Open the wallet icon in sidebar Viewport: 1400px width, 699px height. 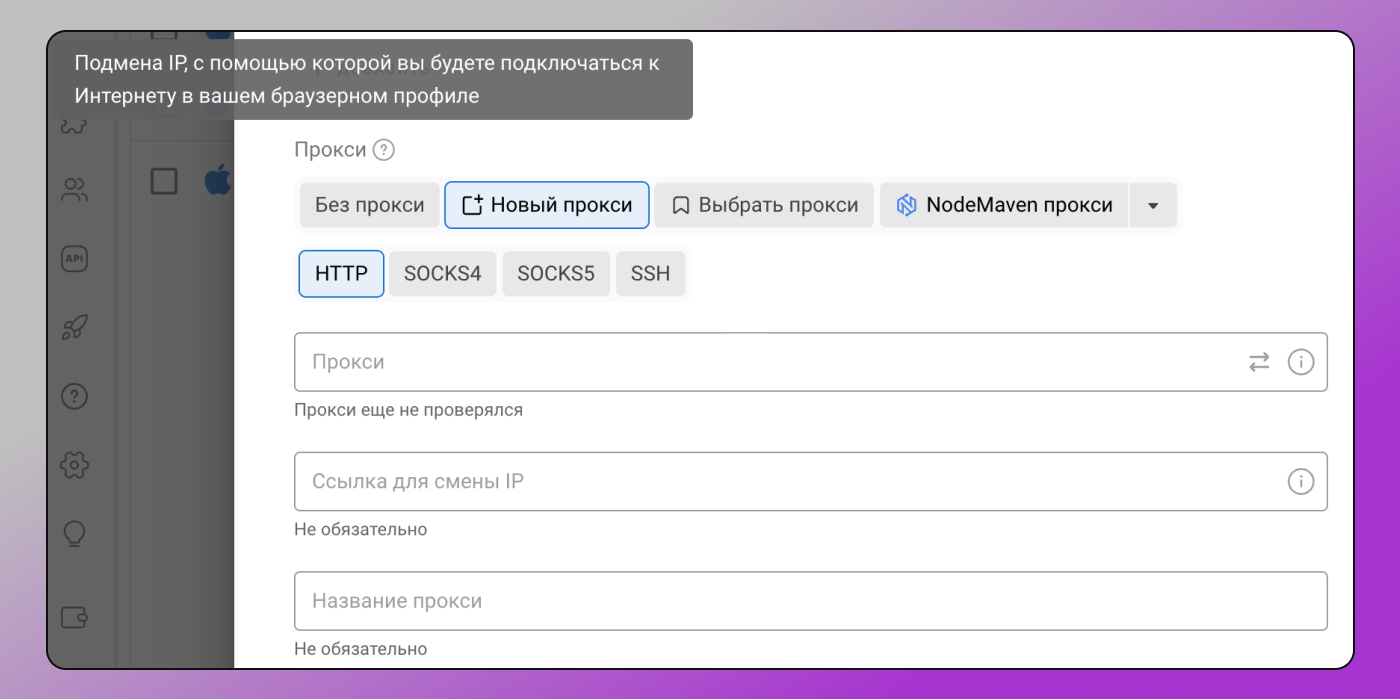[x=75, y=618]
